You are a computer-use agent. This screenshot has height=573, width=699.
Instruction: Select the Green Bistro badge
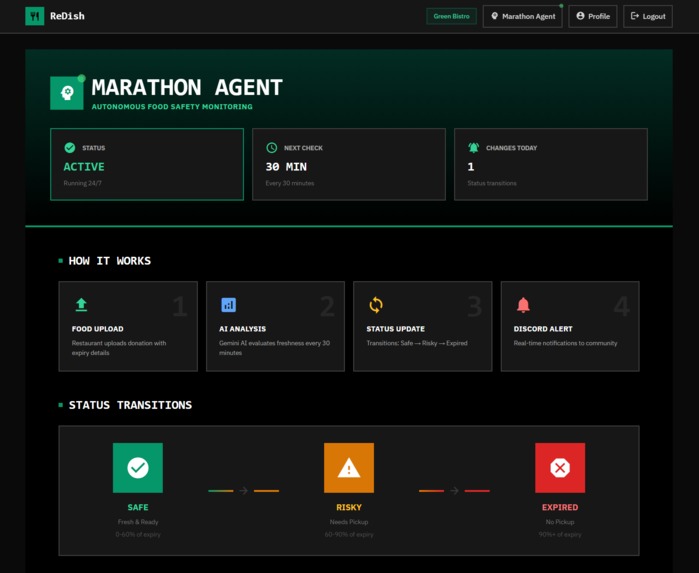451,16
